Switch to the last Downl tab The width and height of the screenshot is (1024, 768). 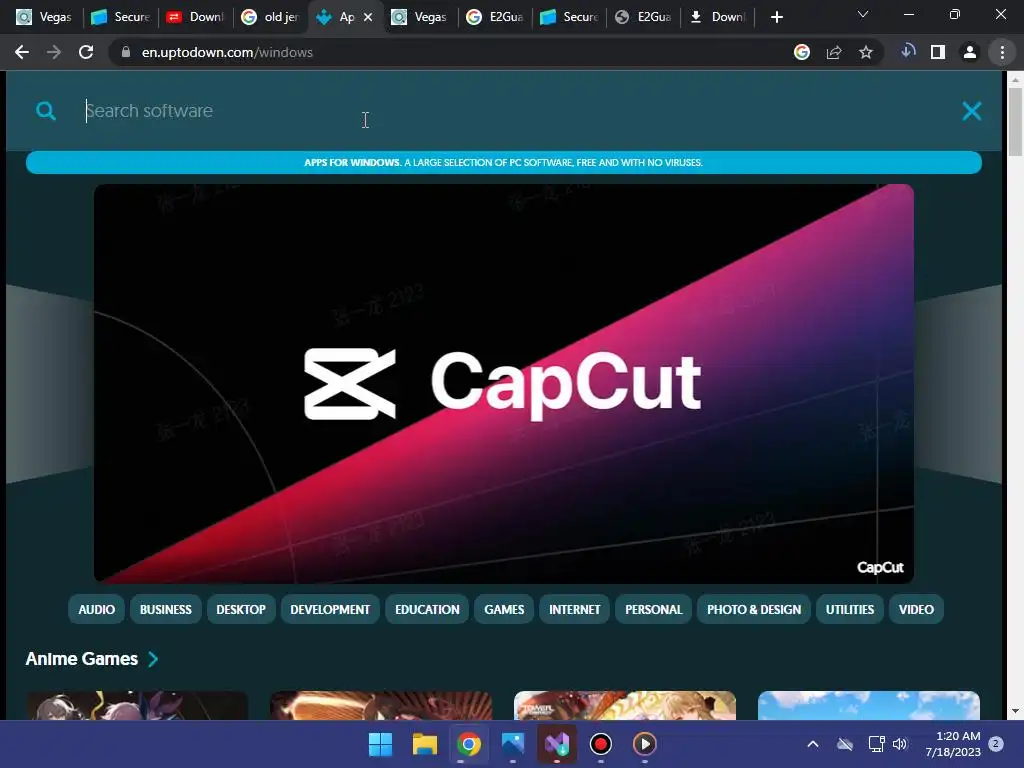coord(718,17)
